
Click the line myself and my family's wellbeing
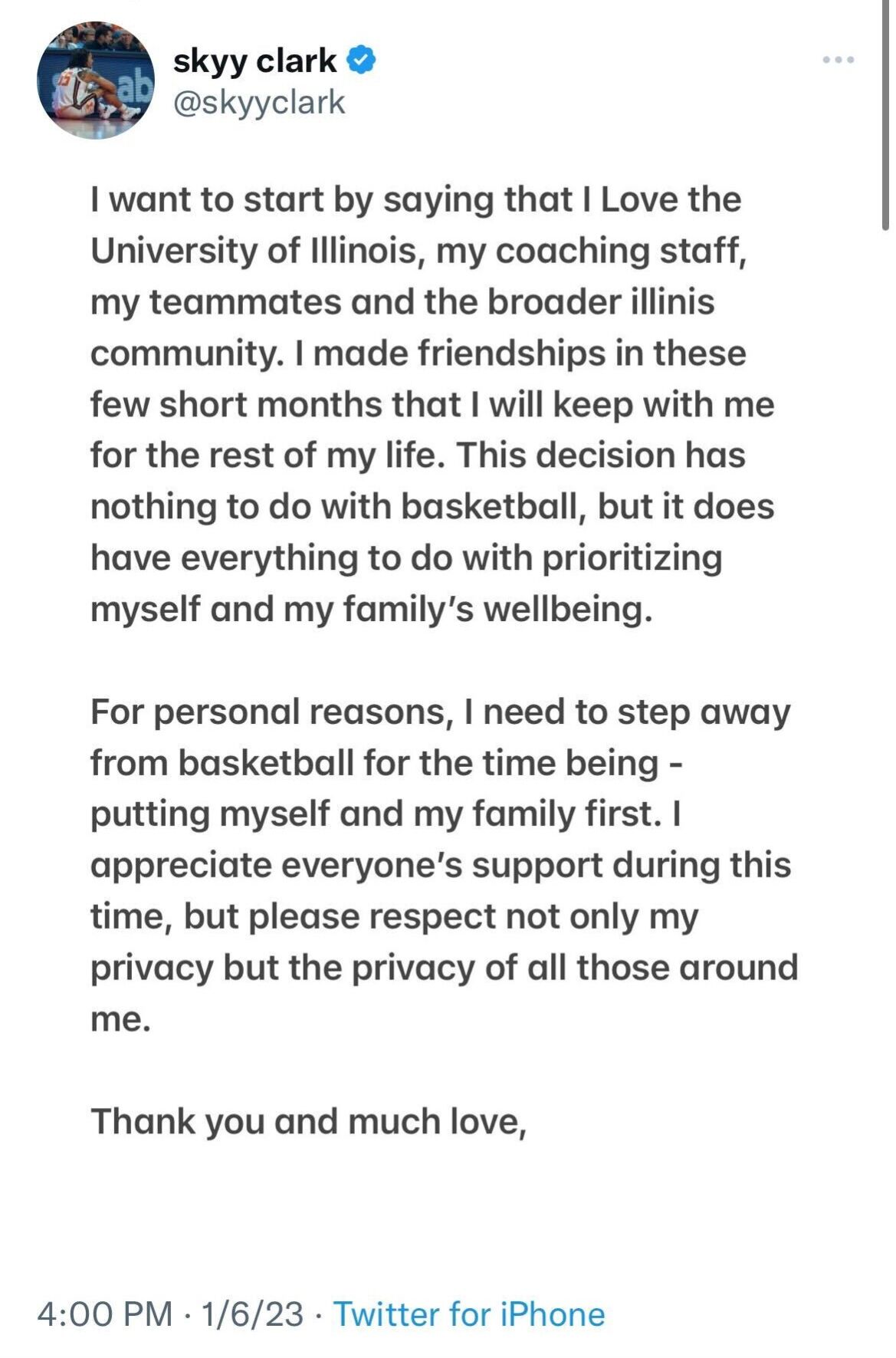(x=372, y=609)
